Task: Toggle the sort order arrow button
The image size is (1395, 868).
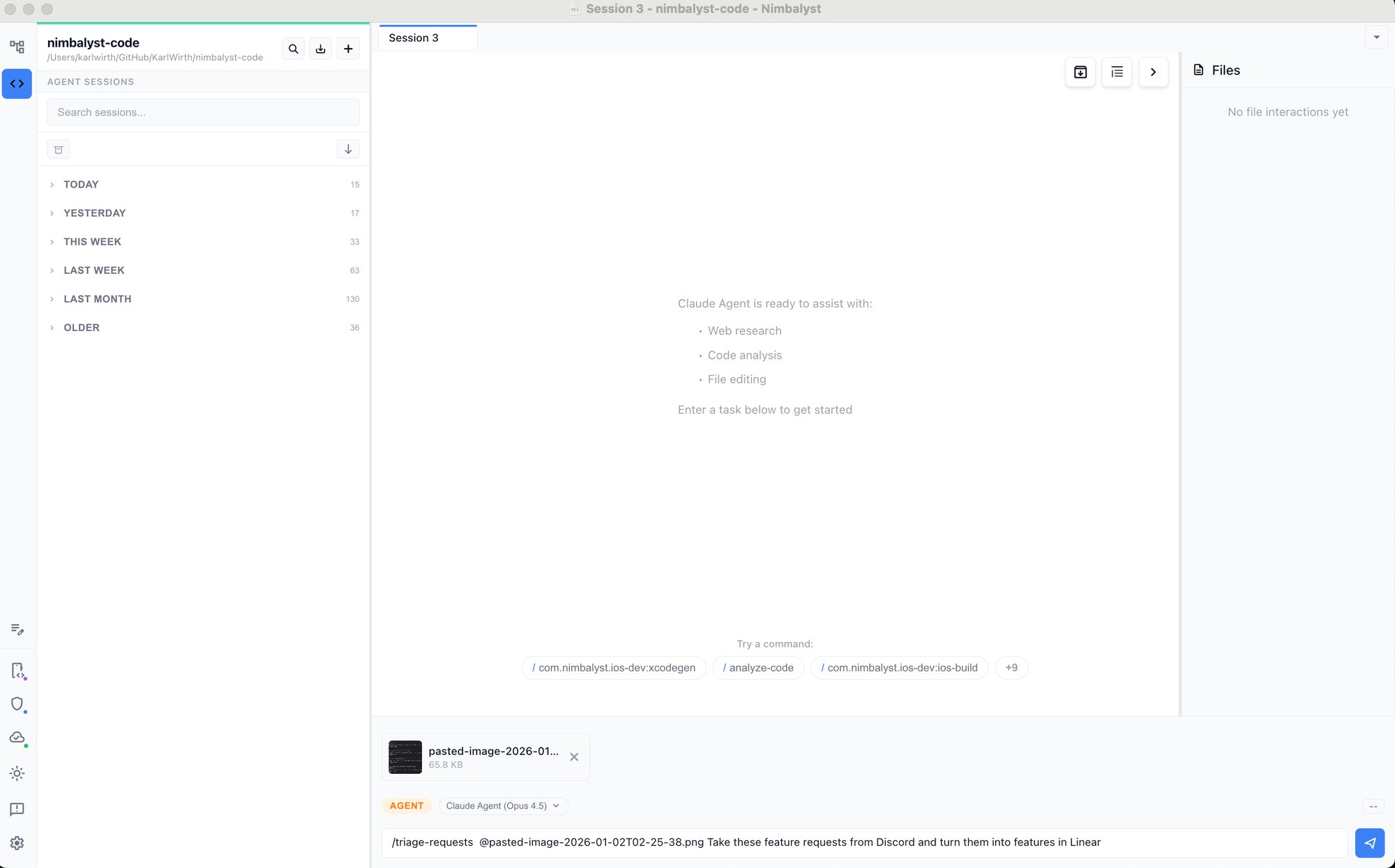Action: coord(348,149)
